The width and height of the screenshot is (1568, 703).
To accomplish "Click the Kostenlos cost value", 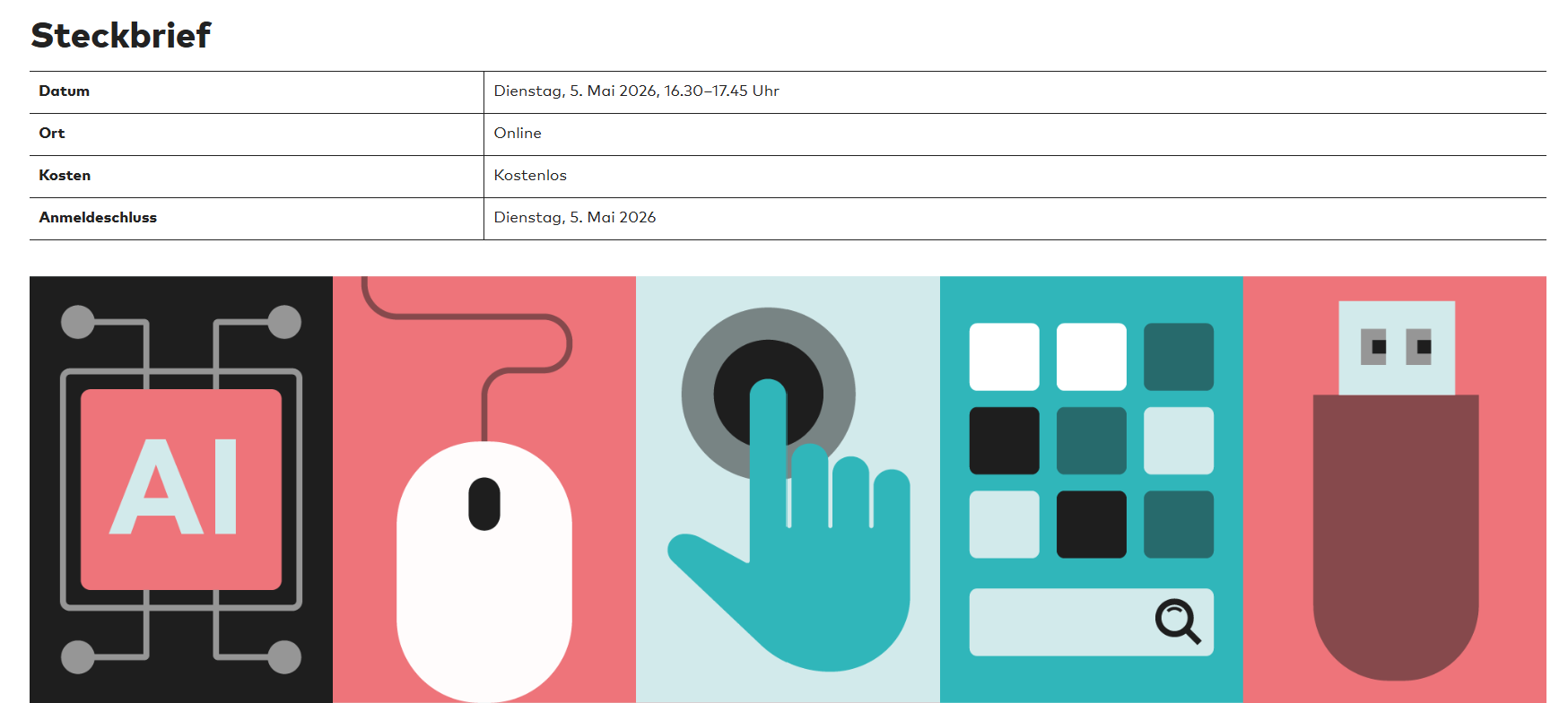I will tap(530, 176).
